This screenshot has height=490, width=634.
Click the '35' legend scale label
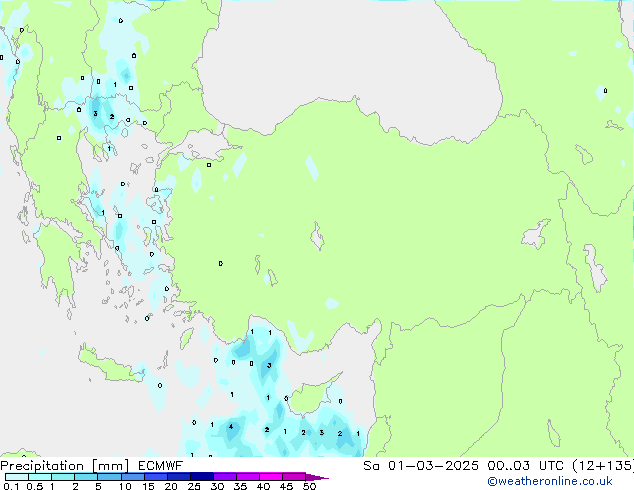click(x=240, y=486)
